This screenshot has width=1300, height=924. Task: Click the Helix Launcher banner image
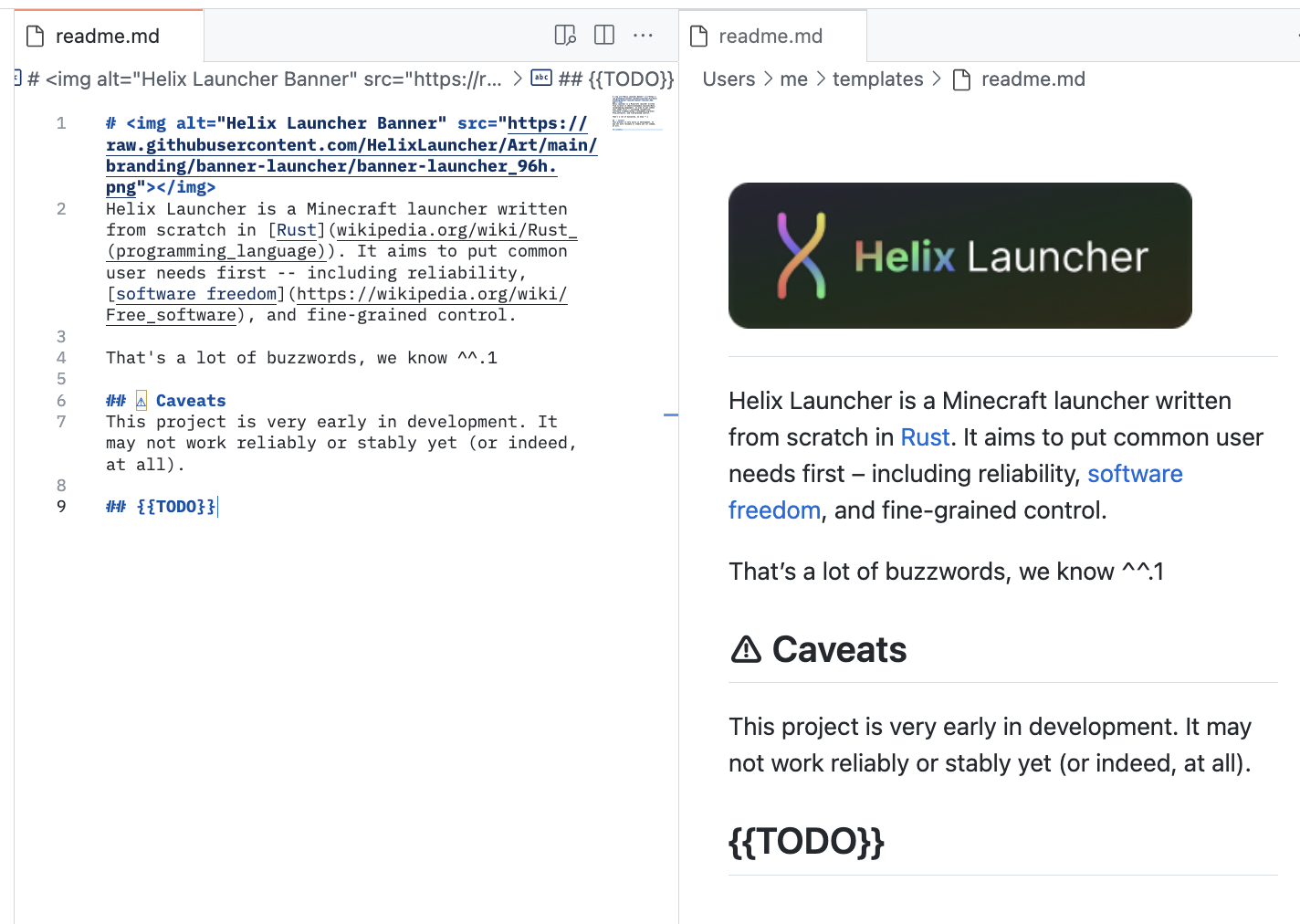(x=959, y=255)
